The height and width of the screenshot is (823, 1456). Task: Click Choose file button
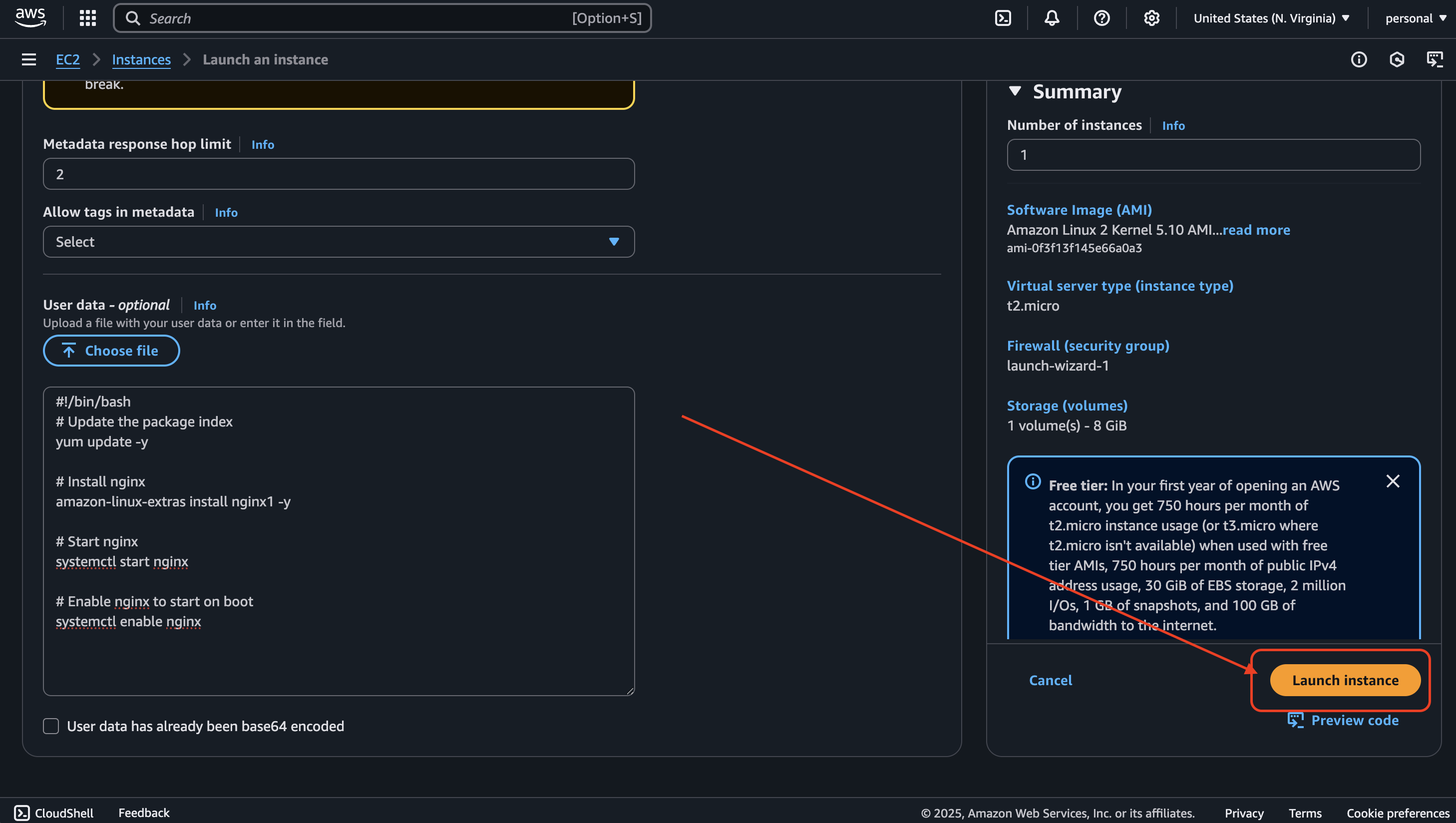pos(111,351)
